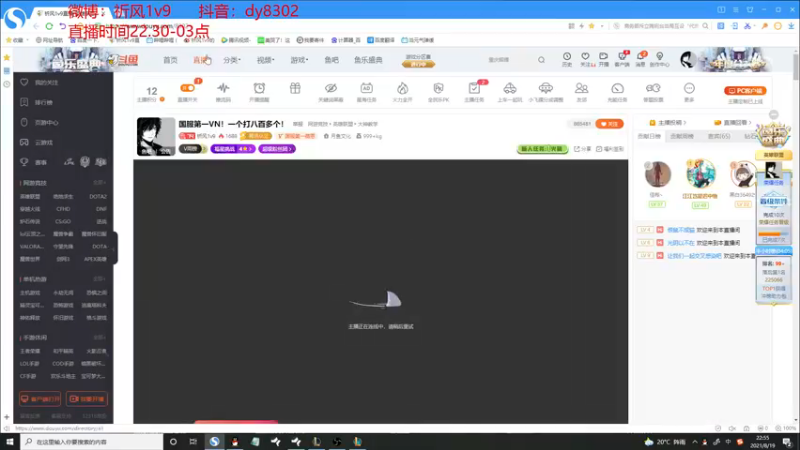
Task: Collapse the left sidebar with its edge arrow
Action: pyautogui.click(x=115, y=248)
